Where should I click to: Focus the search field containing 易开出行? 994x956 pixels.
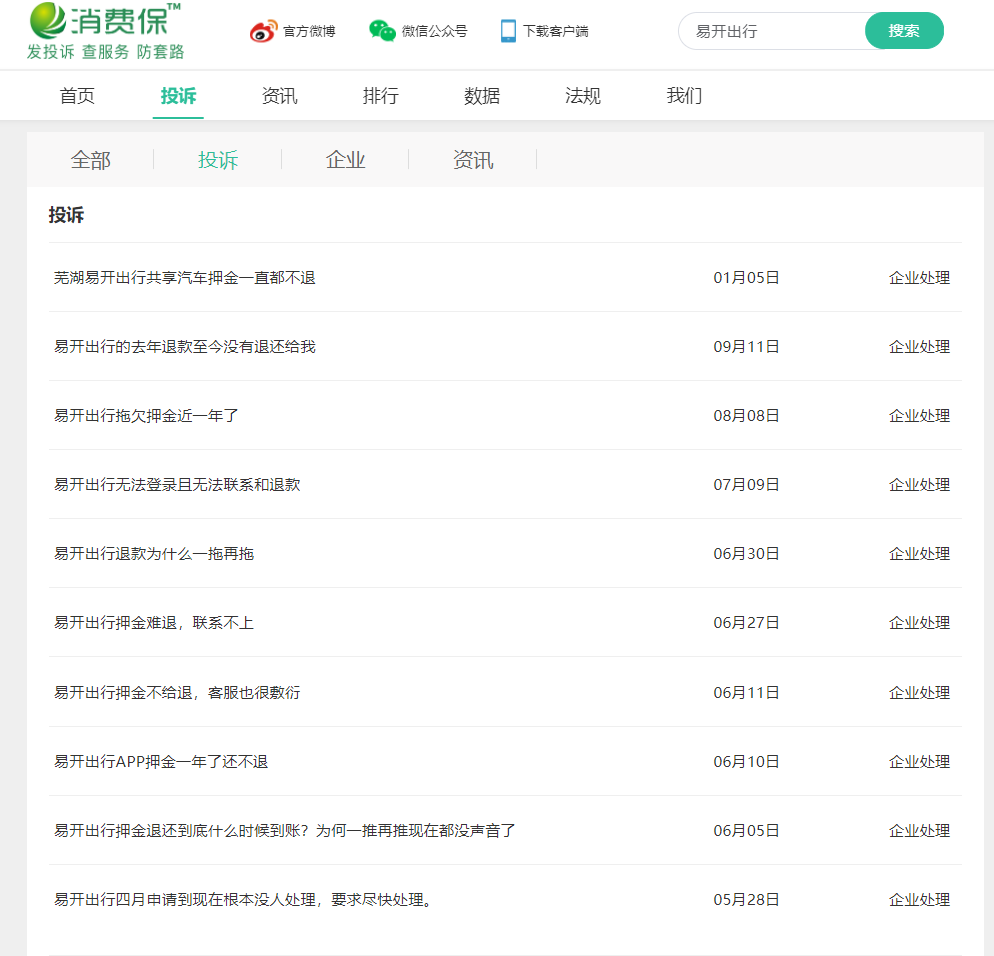772,31
